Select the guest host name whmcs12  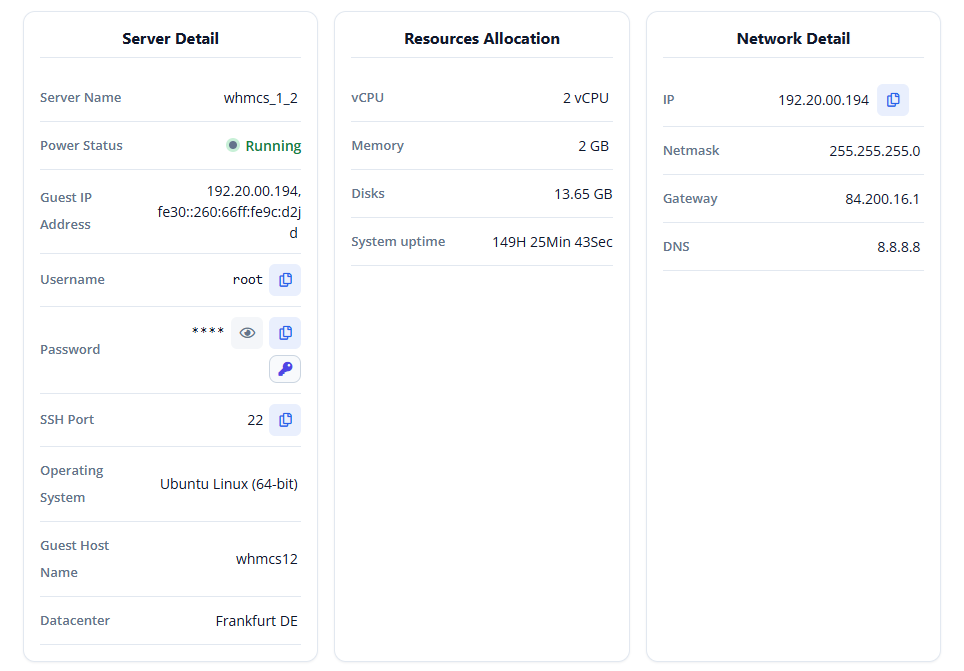click(267, 559)
